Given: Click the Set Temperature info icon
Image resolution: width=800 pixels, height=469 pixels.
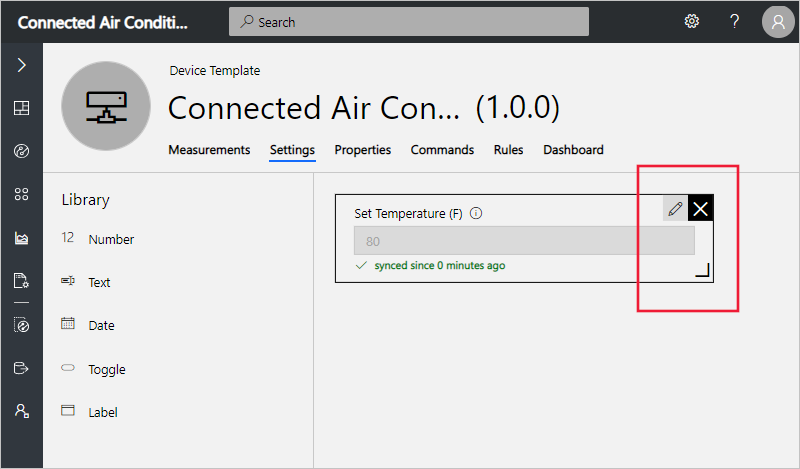Looking at the screenshot, I should click(x=476, y=213).
